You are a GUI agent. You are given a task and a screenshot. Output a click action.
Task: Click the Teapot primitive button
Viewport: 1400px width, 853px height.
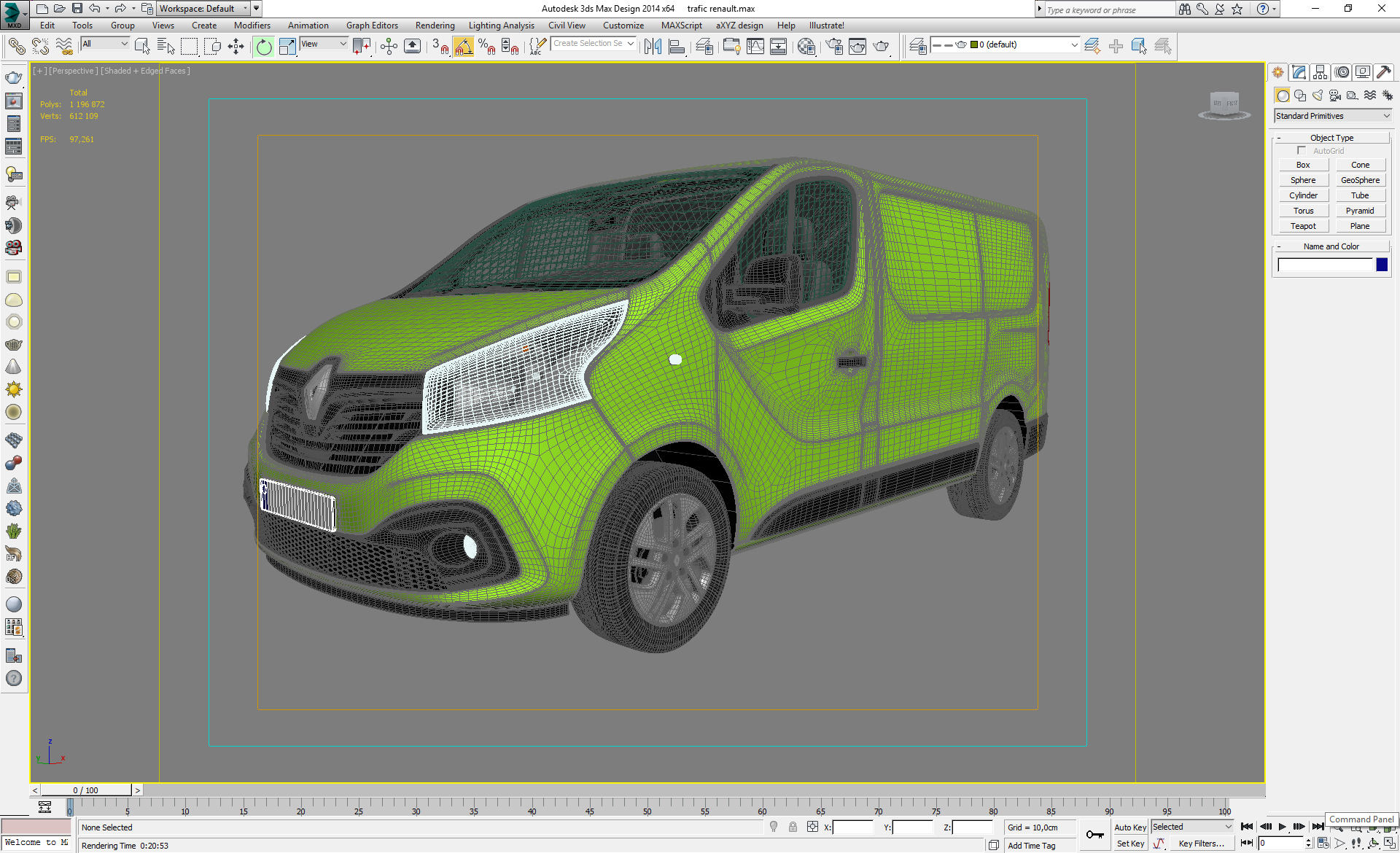click(x=1303, y=226)
